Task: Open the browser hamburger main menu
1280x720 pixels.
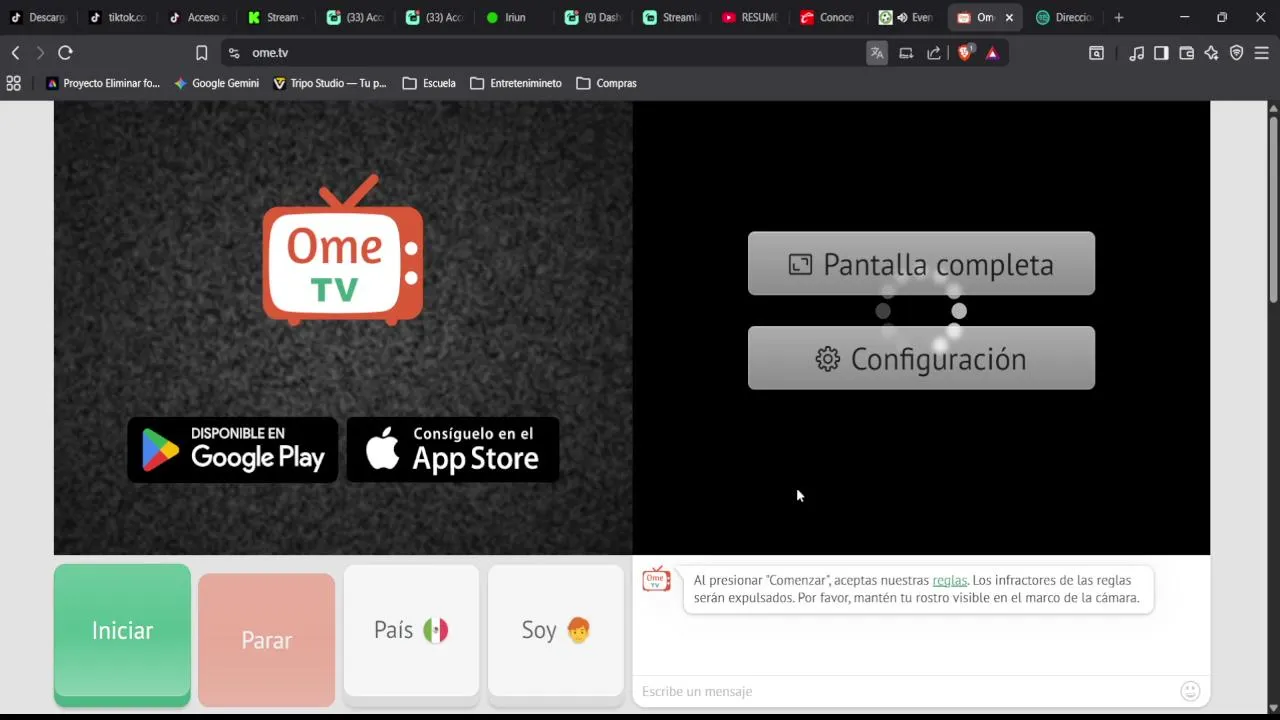Action: click(x=1261, y=53)
